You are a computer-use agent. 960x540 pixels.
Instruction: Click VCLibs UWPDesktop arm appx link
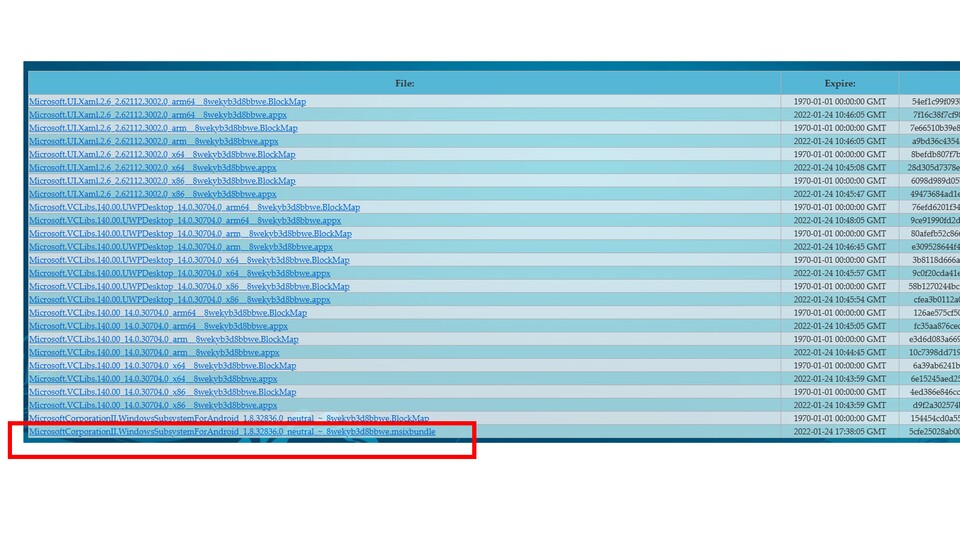pyautogui.click(x=180, y=247)
